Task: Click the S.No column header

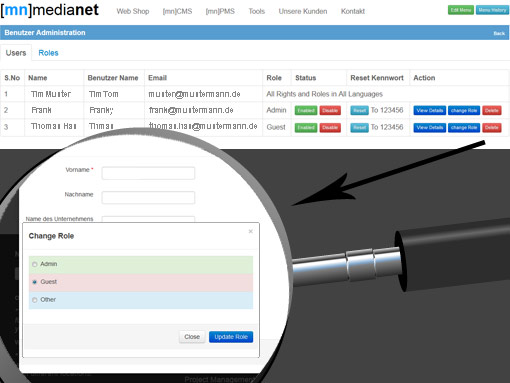Action: [12, 78]
